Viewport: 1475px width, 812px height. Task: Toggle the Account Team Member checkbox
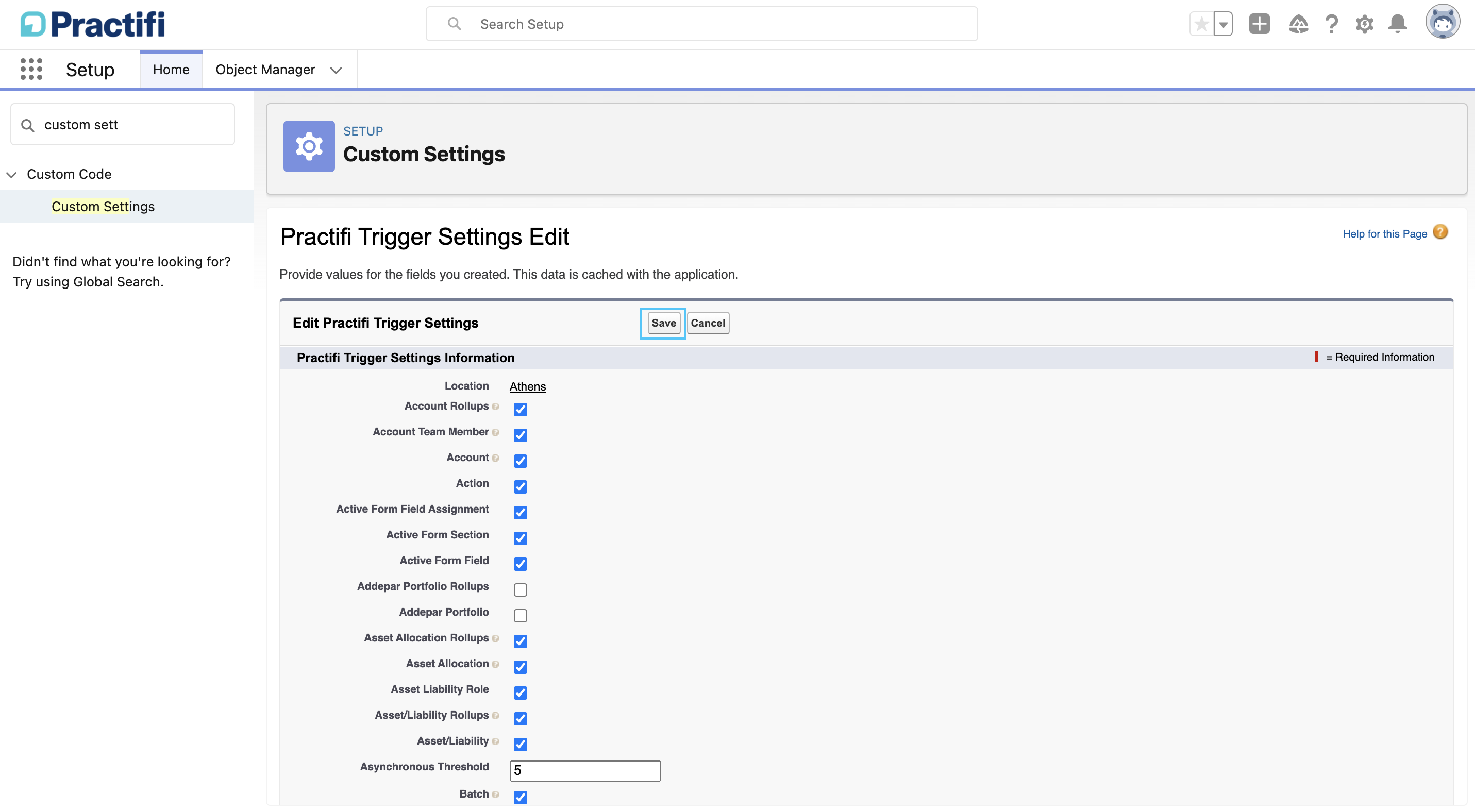(x=520, y=435)
